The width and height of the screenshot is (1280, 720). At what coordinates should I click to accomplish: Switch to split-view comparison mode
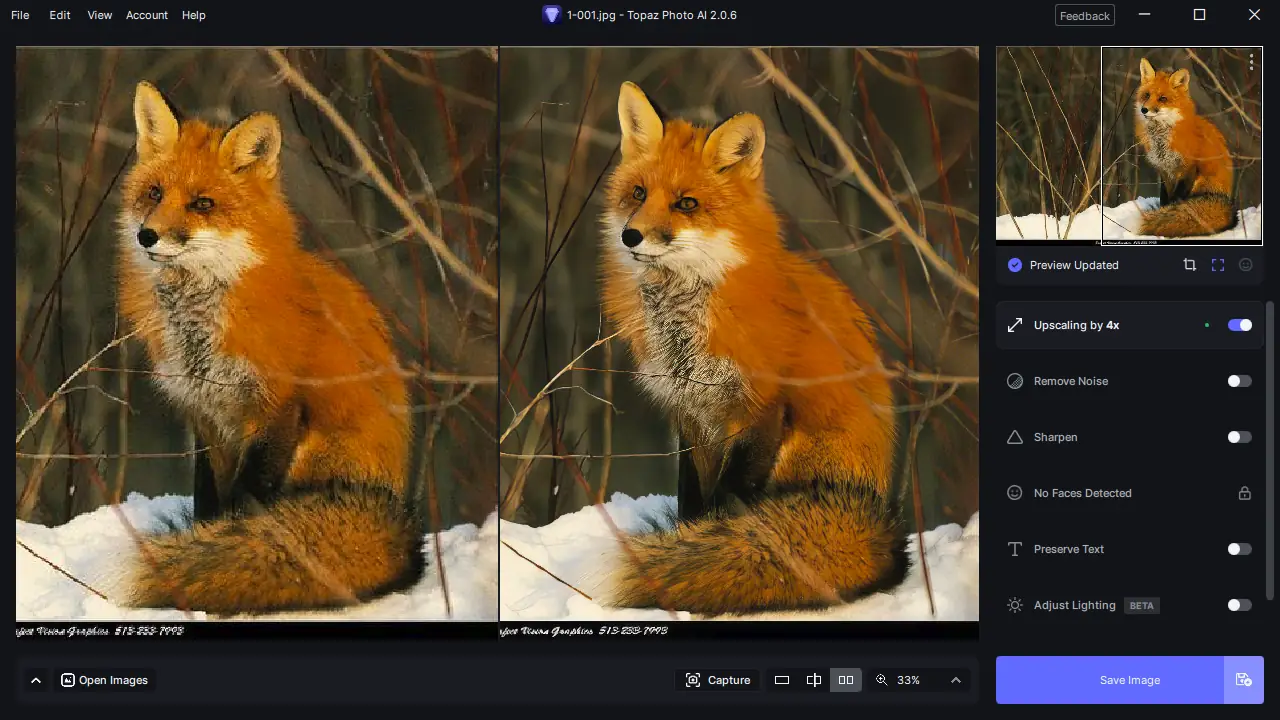[x=814, y=679]
